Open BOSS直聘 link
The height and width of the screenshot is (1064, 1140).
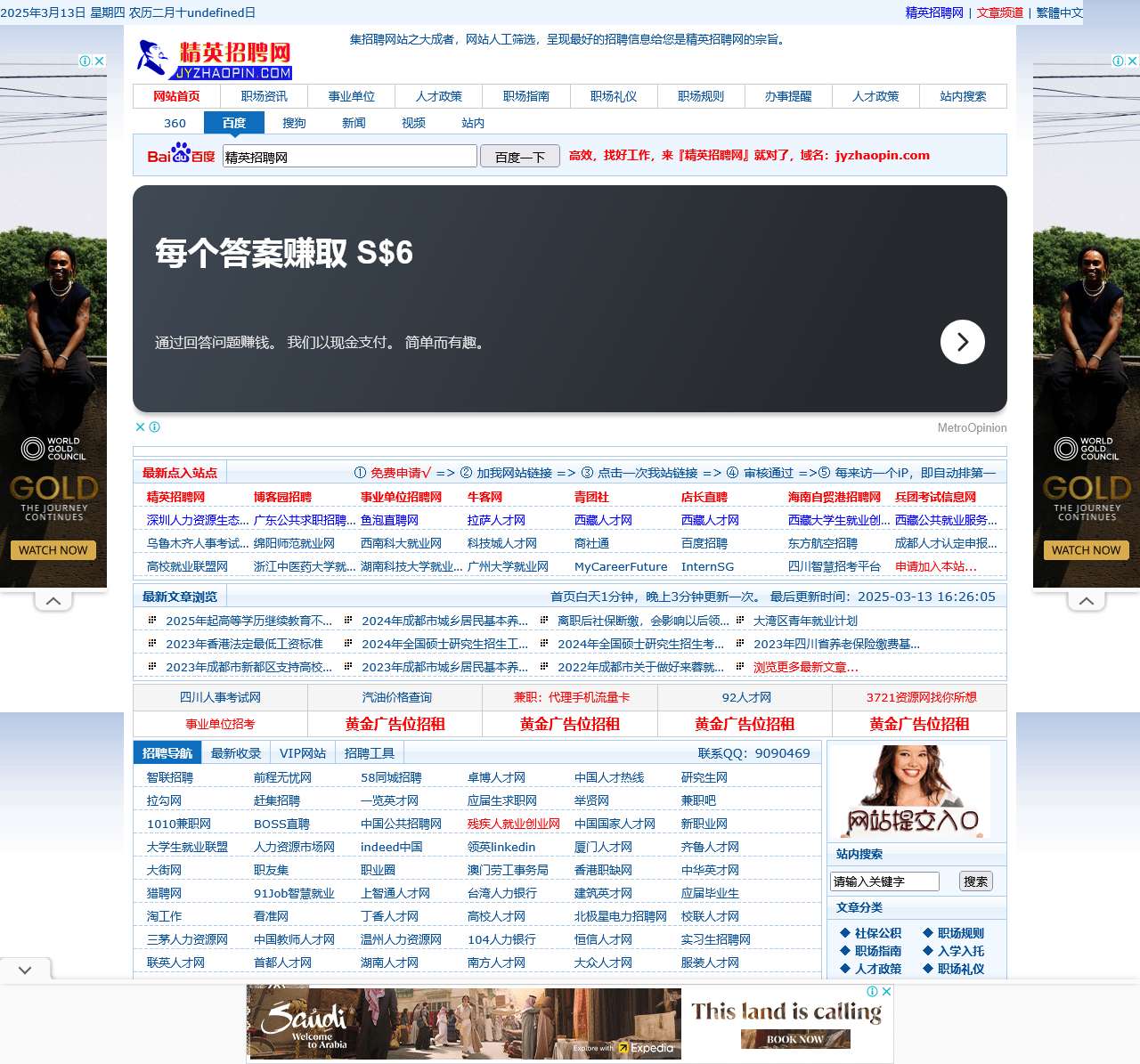click(x=281, y=824)
